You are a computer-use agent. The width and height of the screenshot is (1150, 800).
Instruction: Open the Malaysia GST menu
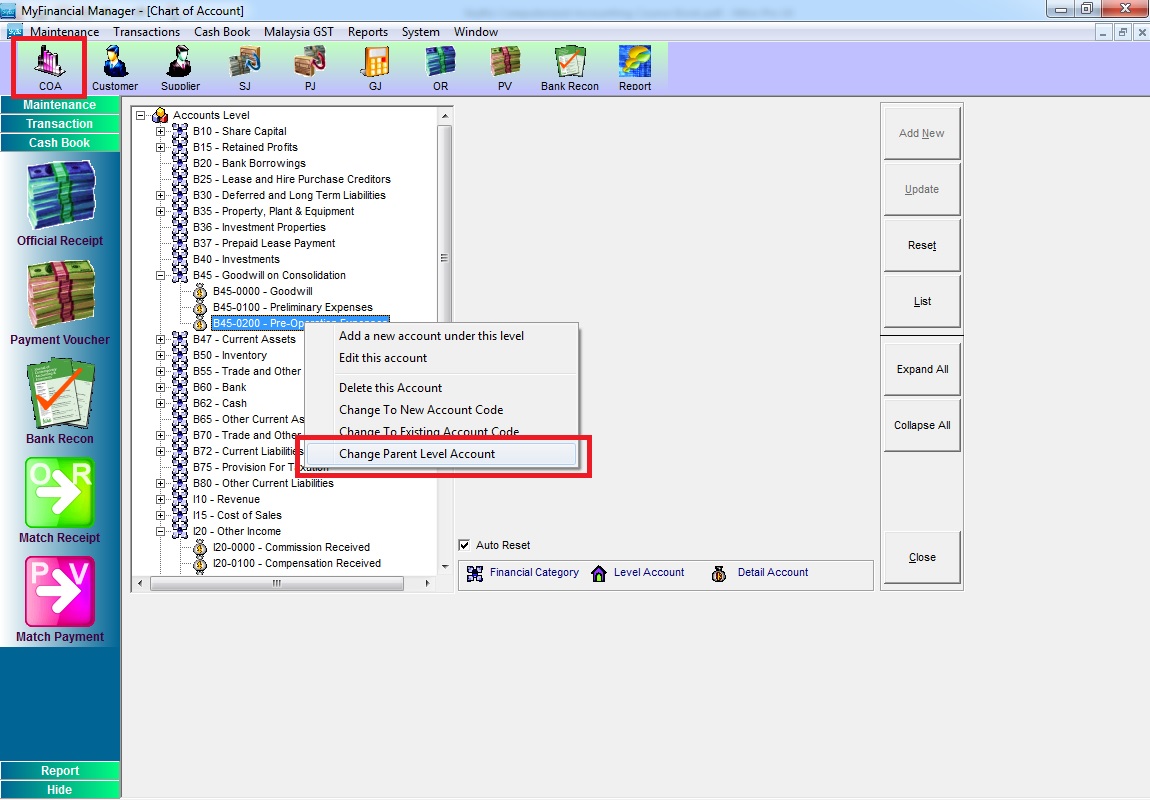pyautogui.click(x=299, y=32)
